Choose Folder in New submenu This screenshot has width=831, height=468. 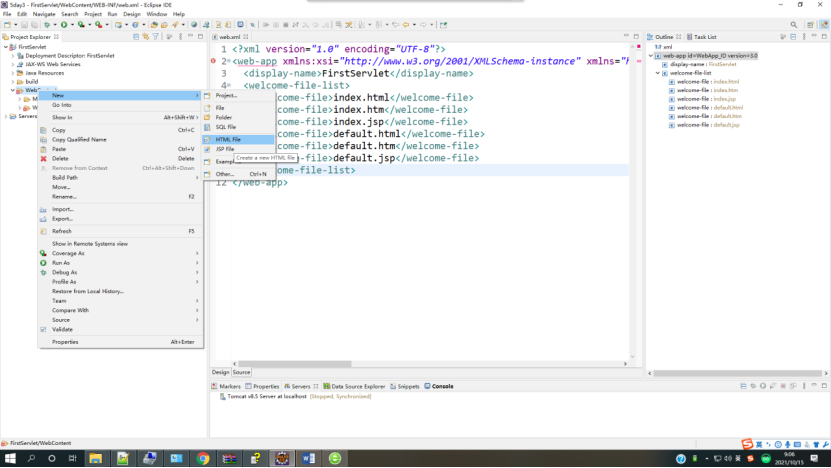click(238, 117)
